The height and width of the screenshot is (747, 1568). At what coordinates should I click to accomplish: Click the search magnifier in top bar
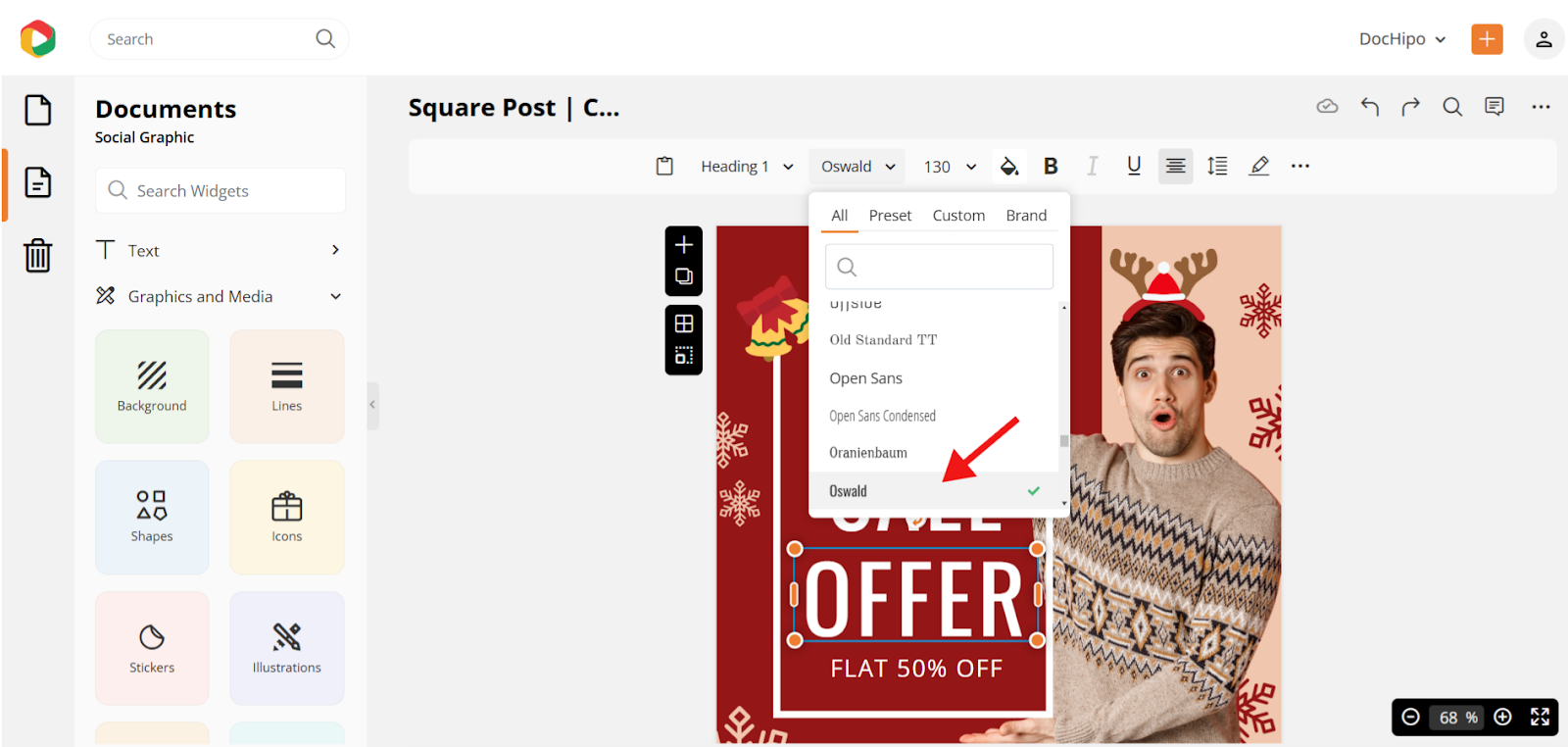click(325, 38)
